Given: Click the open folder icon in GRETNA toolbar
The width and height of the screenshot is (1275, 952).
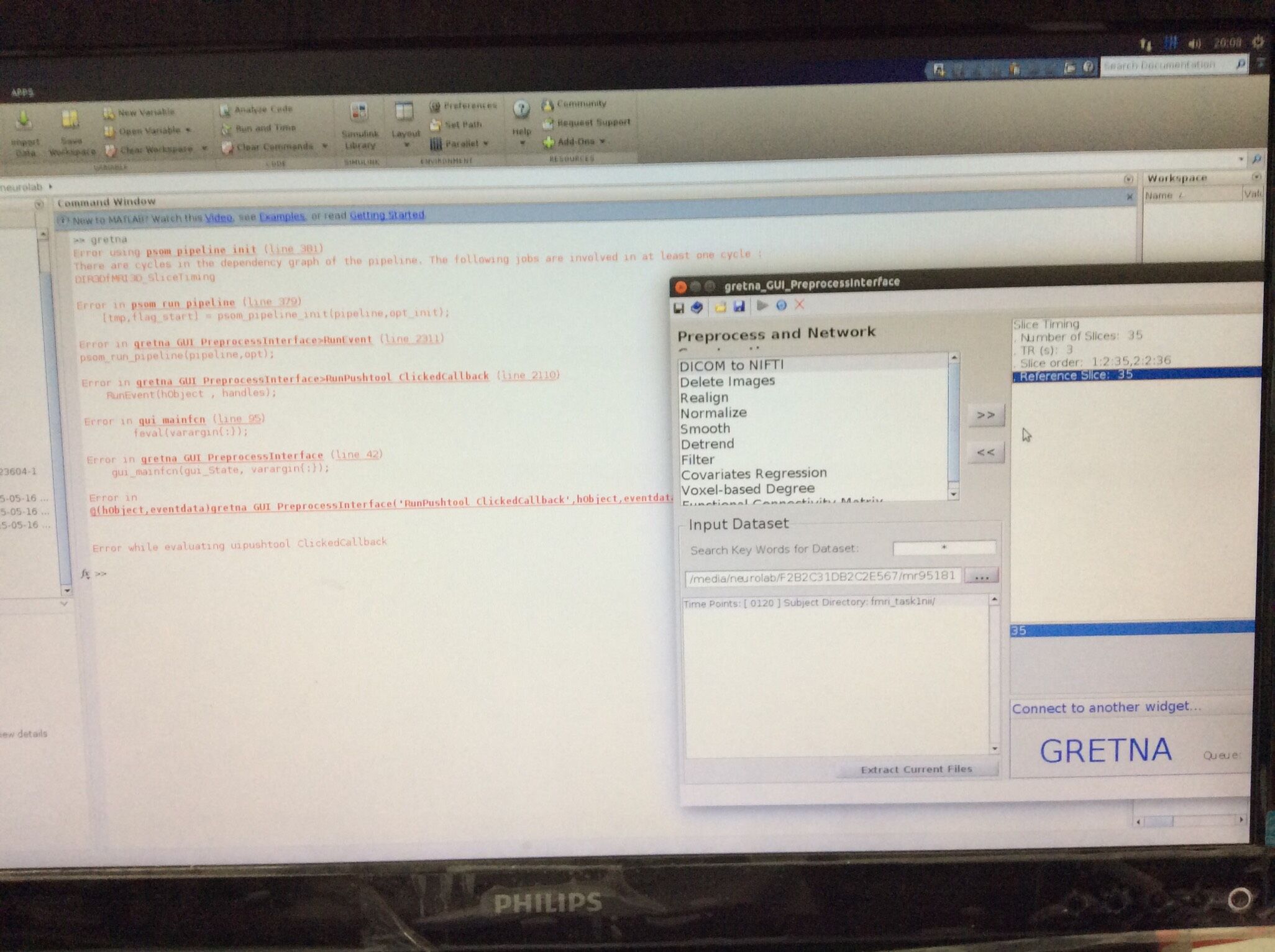Looking at the screenshot, I should tap(720, 307).
